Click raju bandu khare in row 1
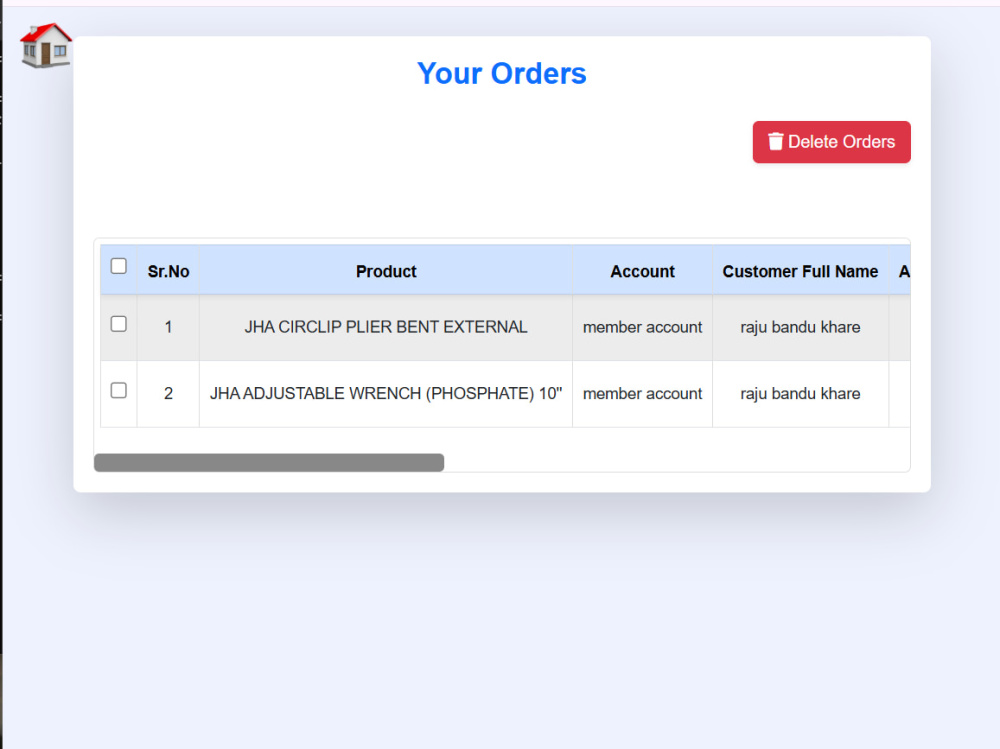1000x749 pixels. click(x=800, y=327)
